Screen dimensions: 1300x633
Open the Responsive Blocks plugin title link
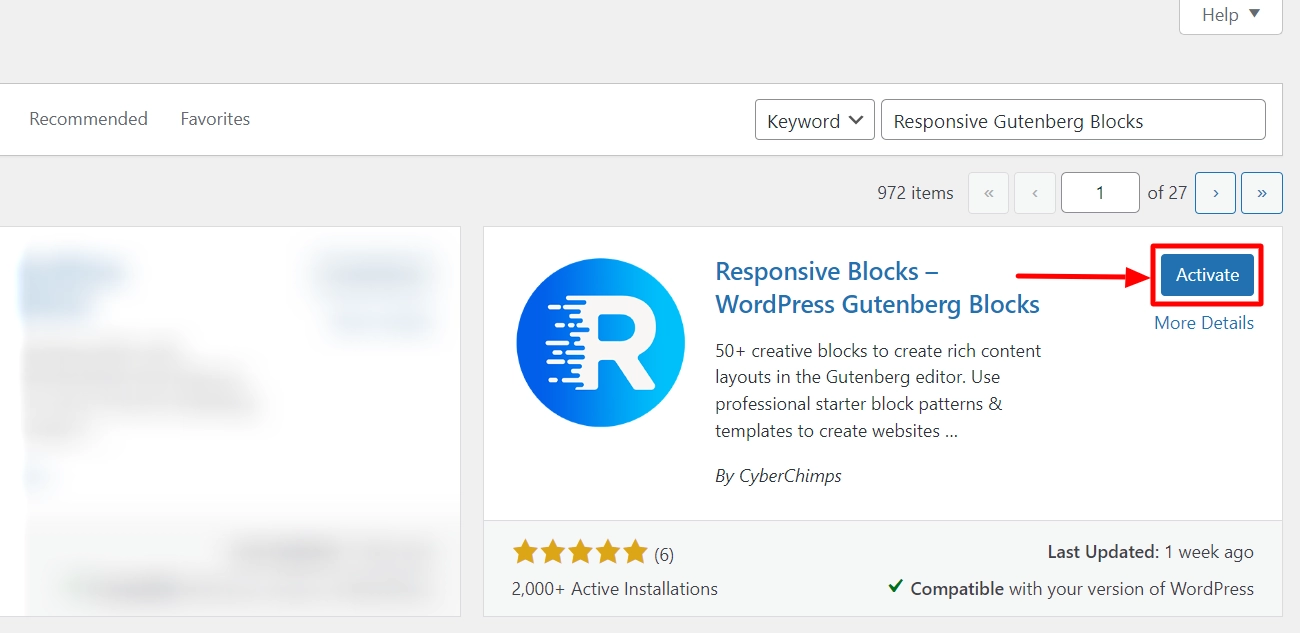tap(878, 288)
